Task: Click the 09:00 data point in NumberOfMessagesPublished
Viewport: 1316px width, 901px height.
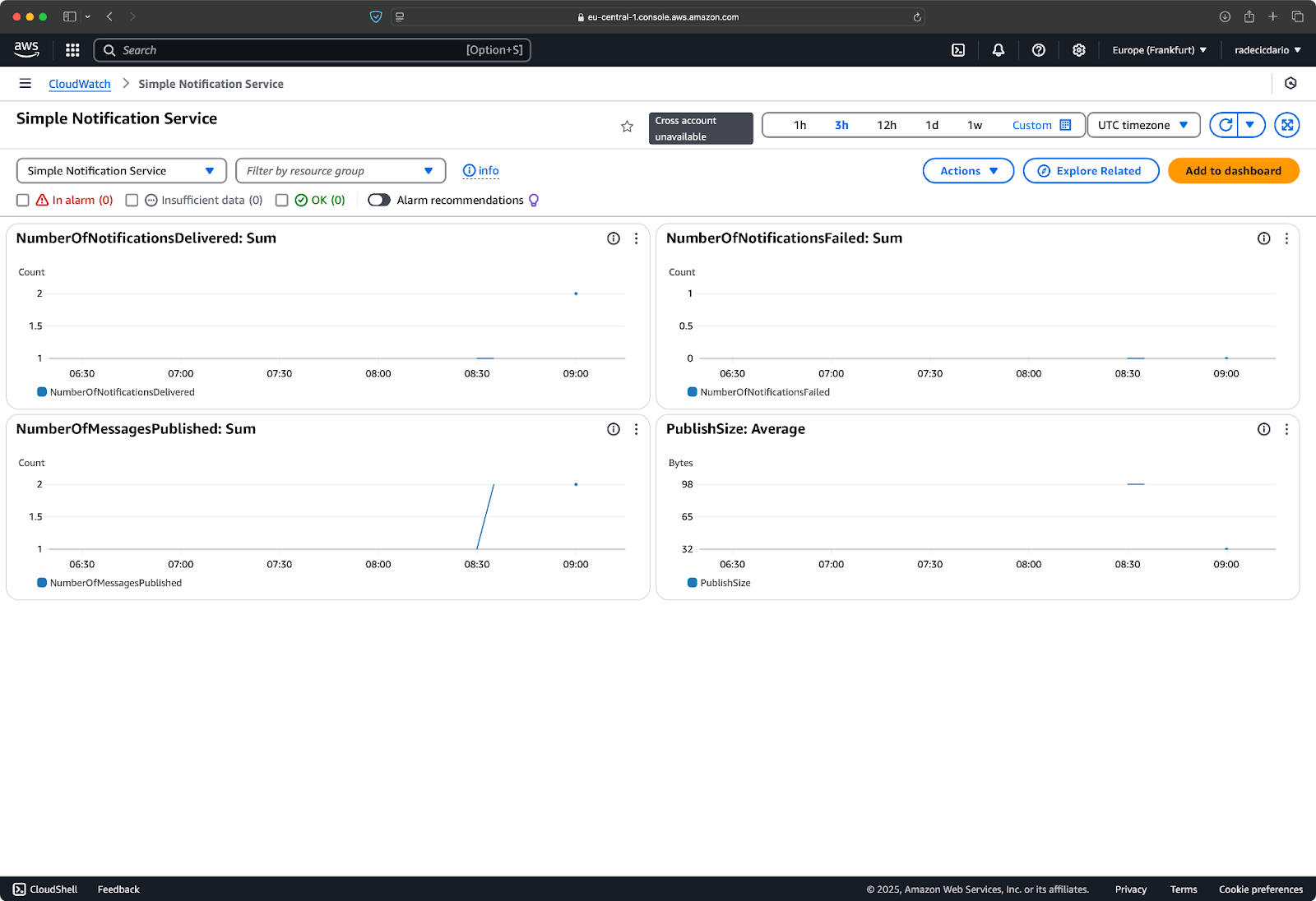Action: click(576, 484)
